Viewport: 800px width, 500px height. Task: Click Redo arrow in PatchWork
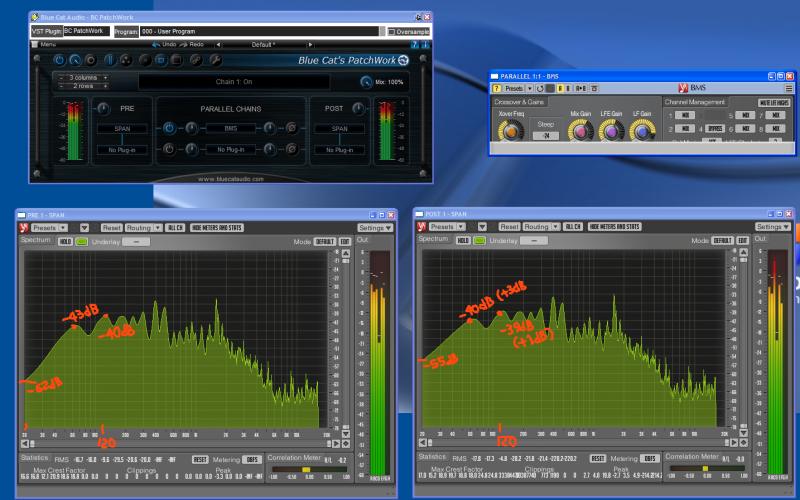click(x=184, y=45)
